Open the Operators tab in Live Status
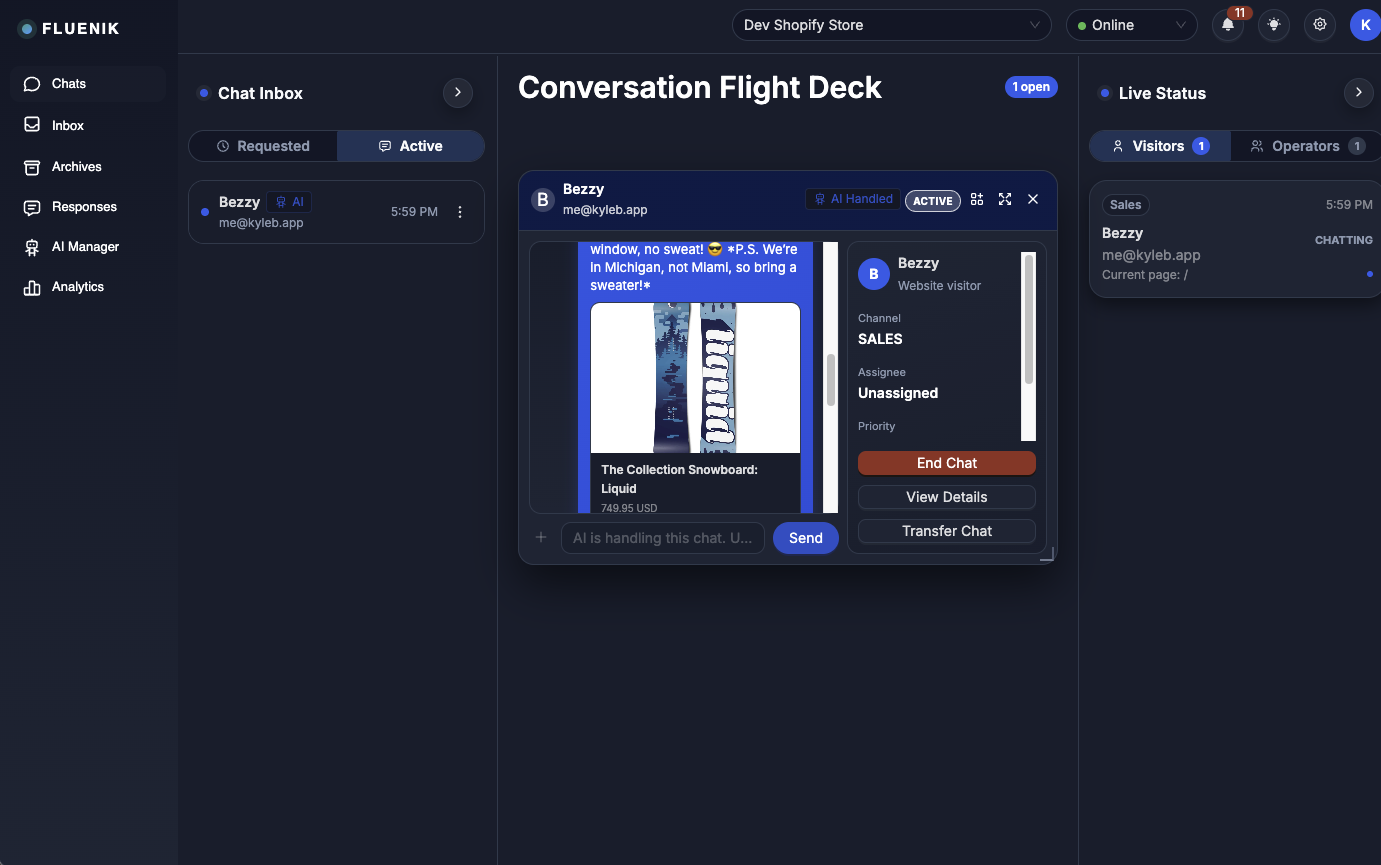1381x865 pixels. (x=1305, y=145)
